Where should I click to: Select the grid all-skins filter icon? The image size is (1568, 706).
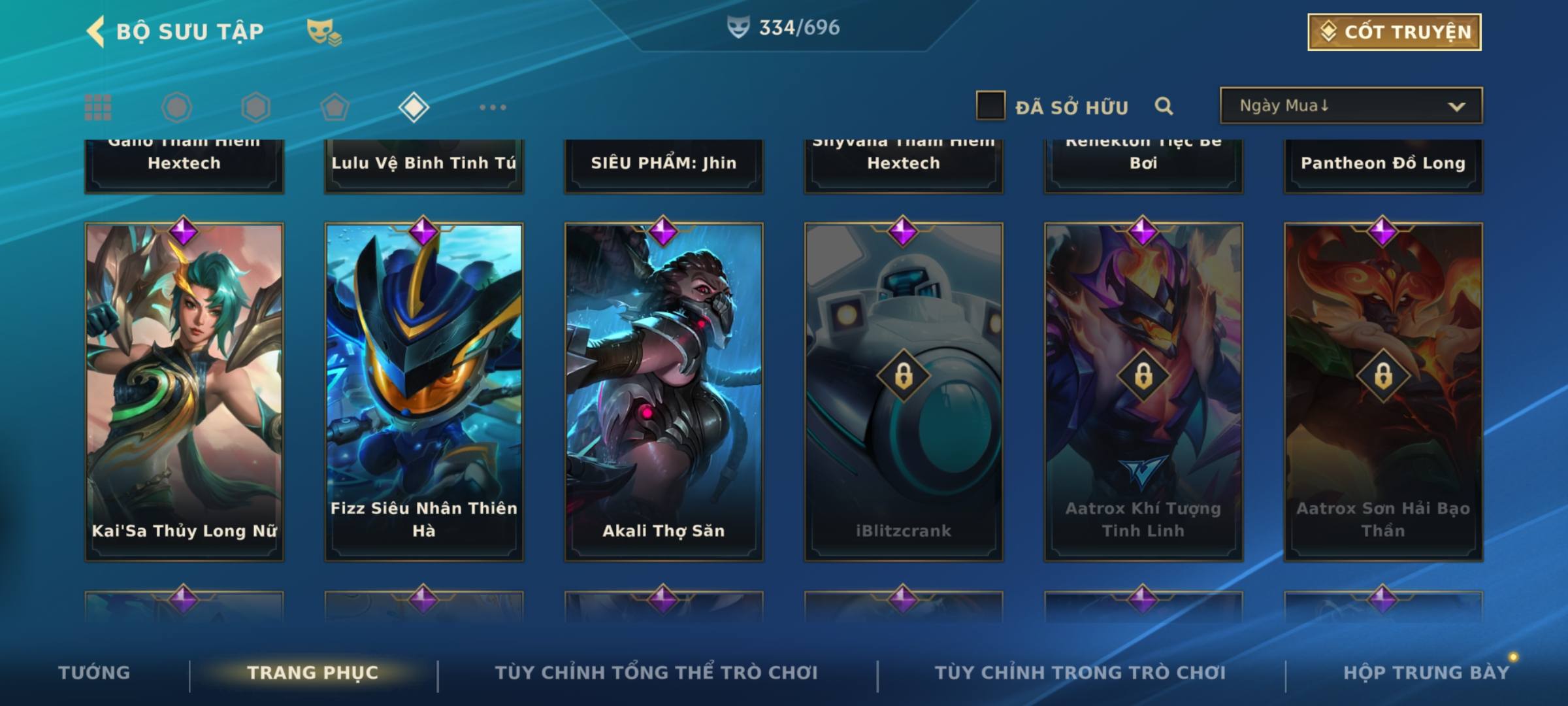click(98, 107)
